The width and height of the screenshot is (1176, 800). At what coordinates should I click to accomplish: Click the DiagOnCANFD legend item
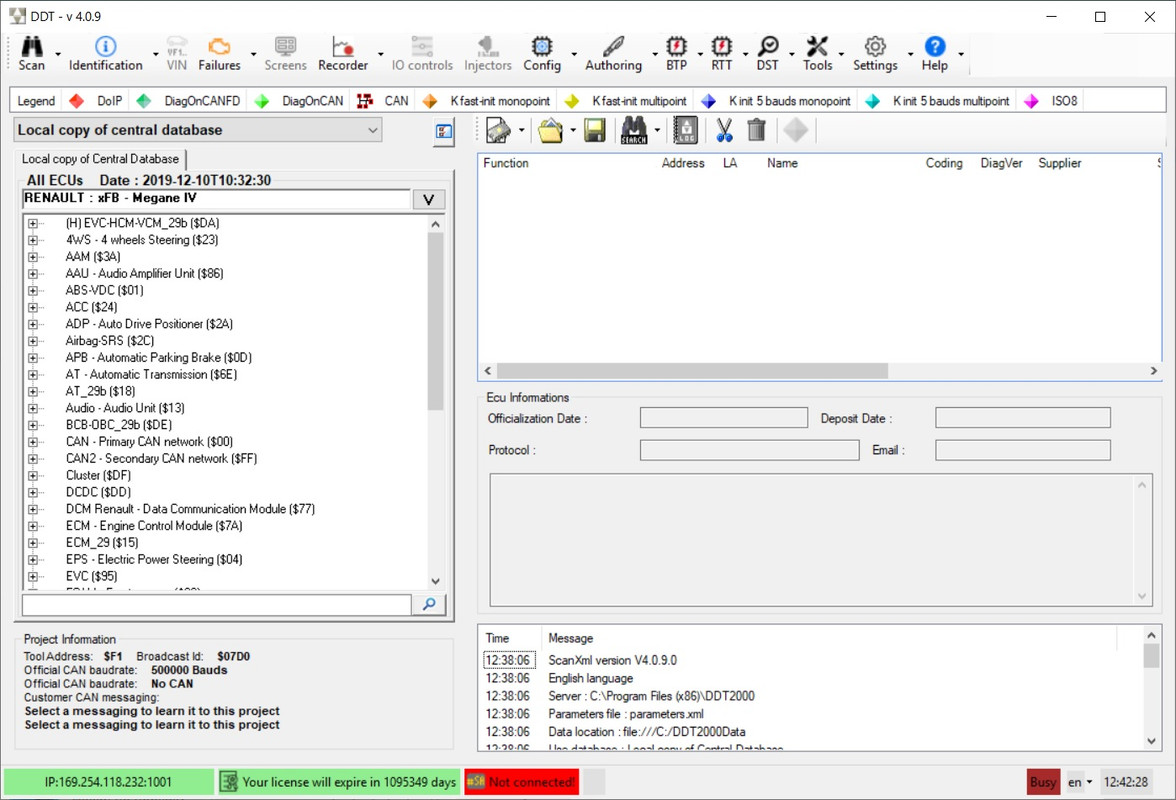click(x=189, y=100)
